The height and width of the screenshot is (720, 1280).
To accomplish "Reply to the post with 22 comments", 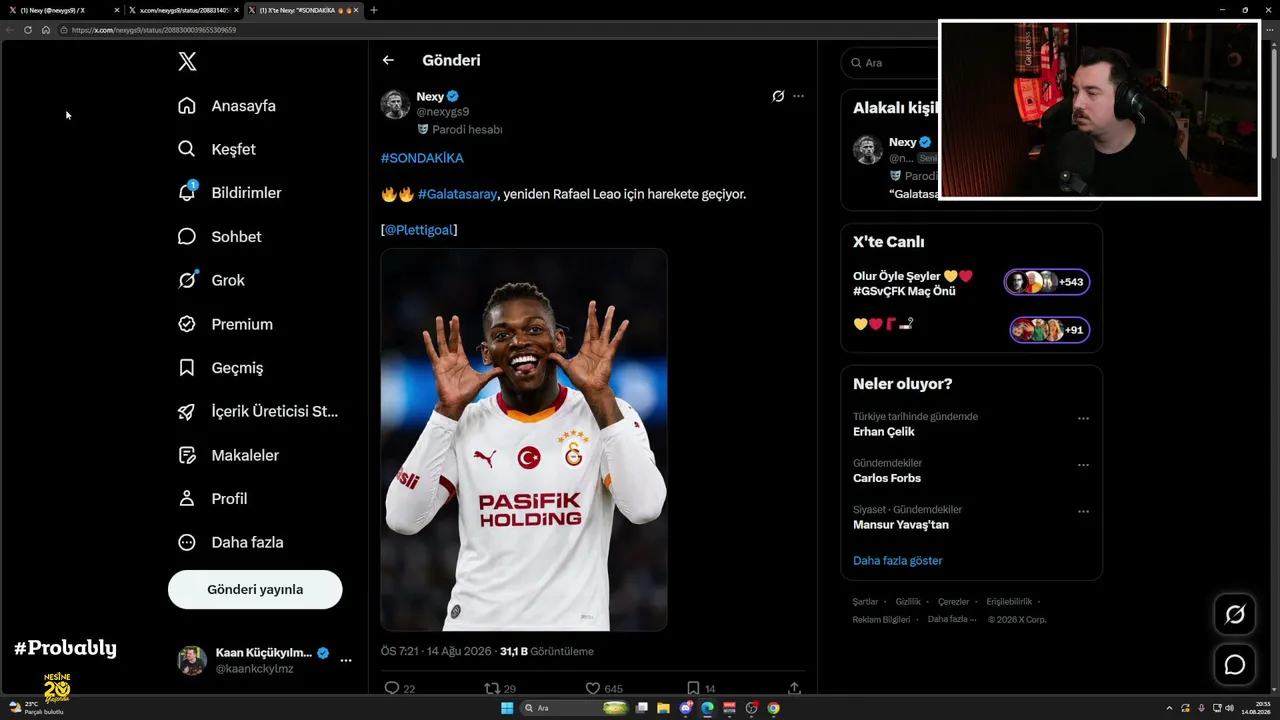I will click(392, 688).
